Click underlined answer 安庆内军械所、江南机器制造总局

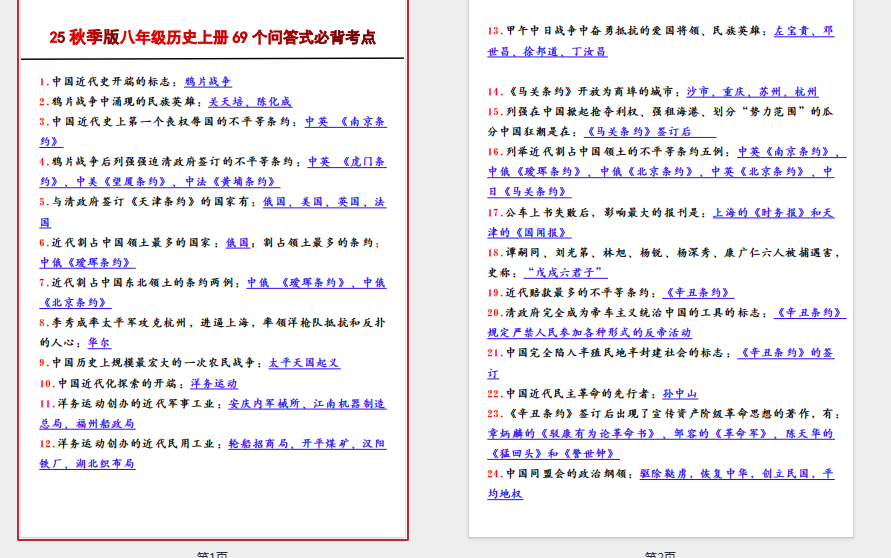[x=306, y=404]
